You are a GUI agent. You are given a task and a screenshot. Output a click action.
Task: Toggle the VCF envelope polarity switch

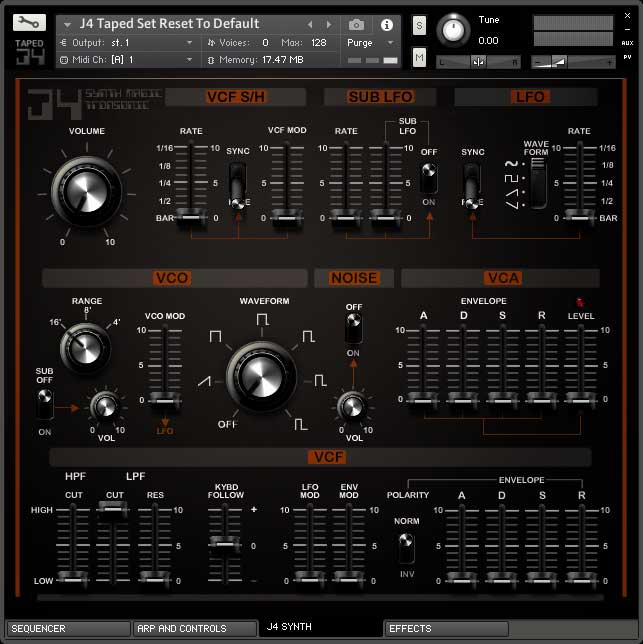click(x=406, y=548)
